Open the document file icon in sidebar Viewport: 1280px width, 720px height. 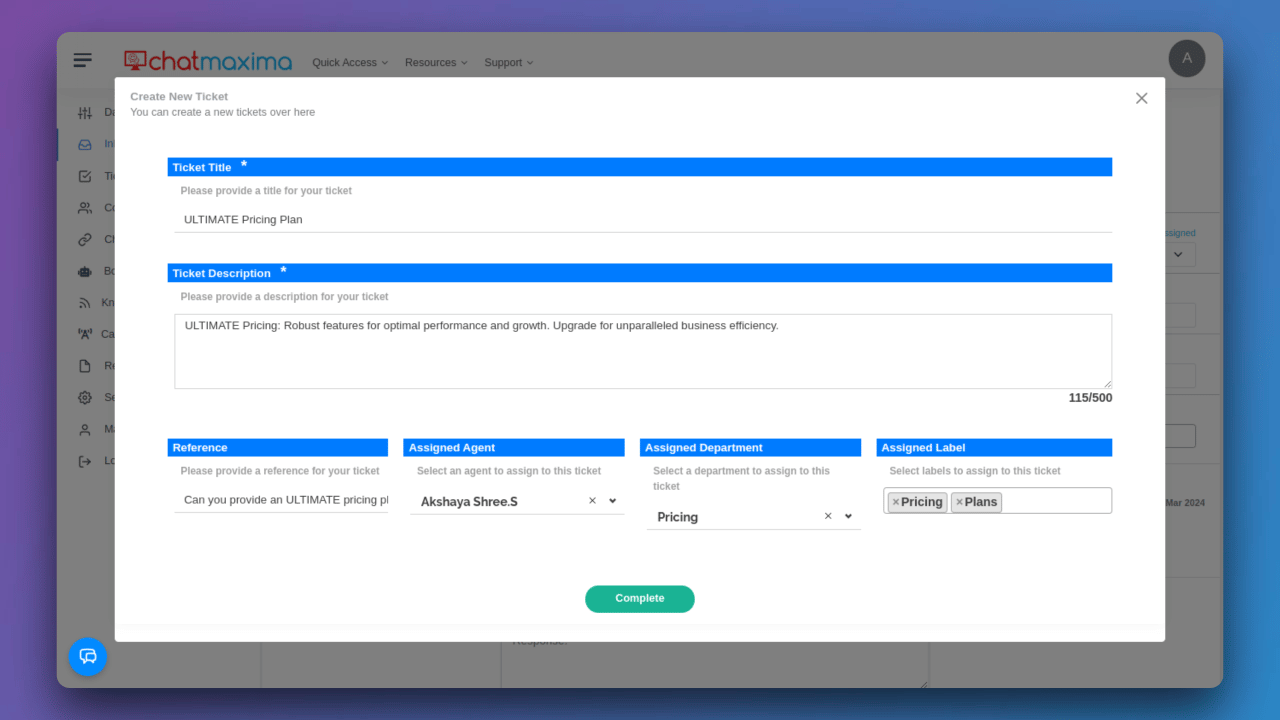(85, 366)
